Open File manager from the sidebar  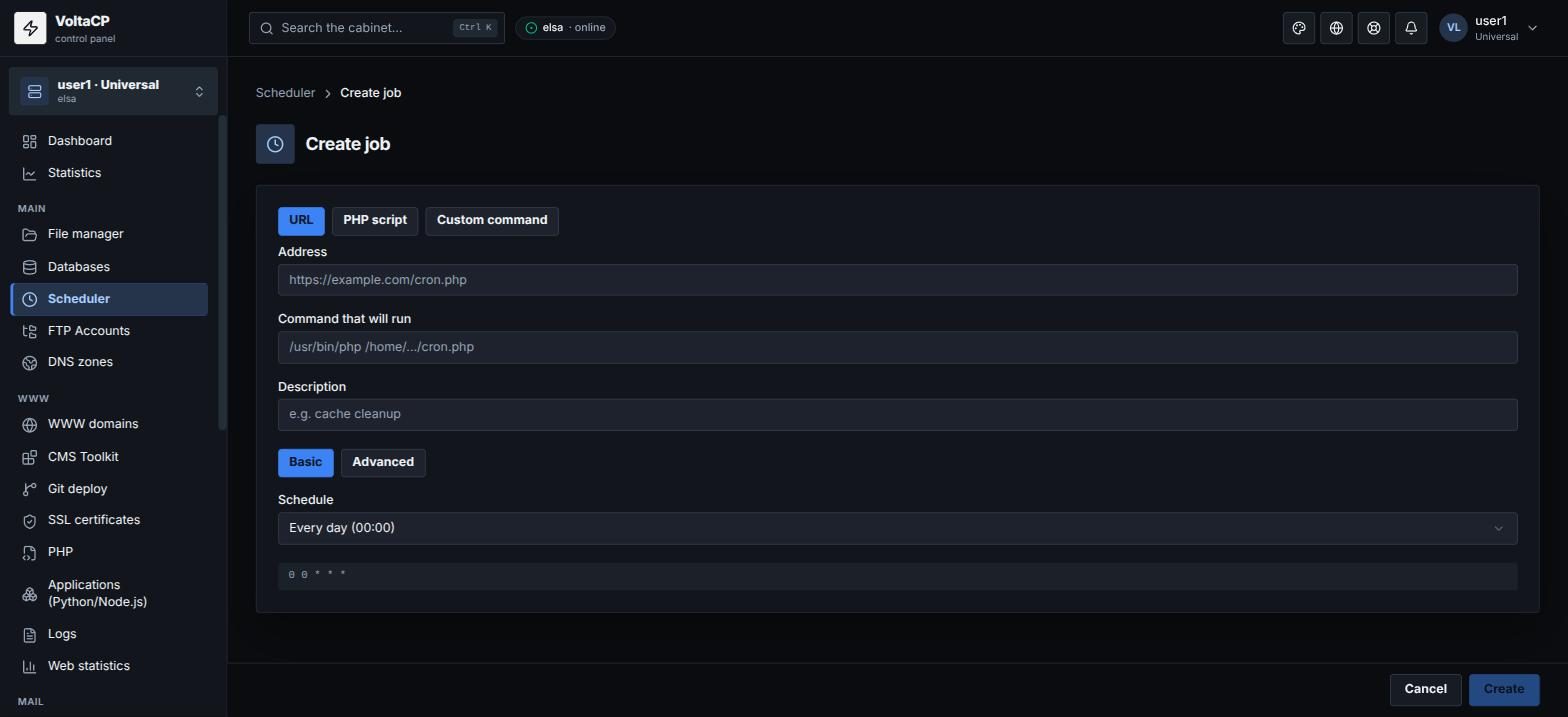tap(109, 234)
